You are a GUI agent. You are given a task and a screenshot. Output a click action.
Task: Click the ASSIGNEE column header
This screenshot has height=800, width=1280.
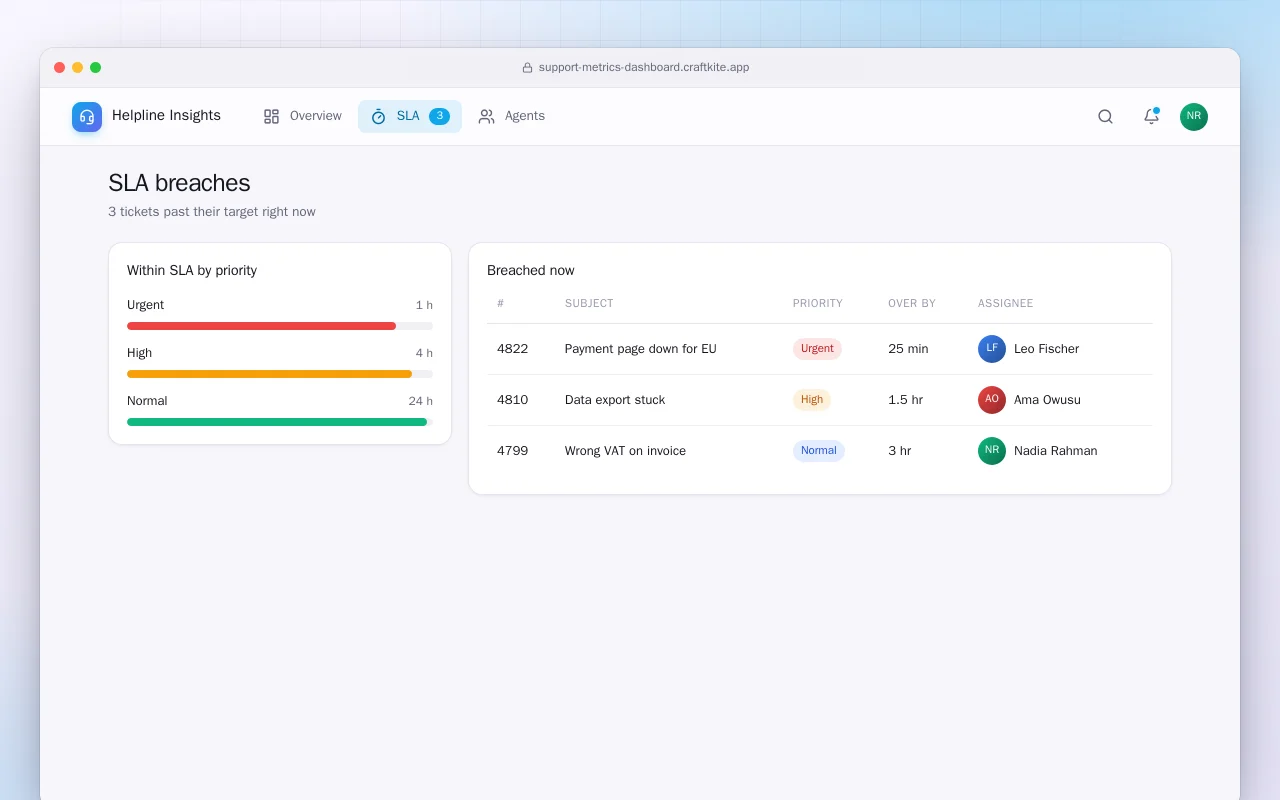[x=1006, y=303]
